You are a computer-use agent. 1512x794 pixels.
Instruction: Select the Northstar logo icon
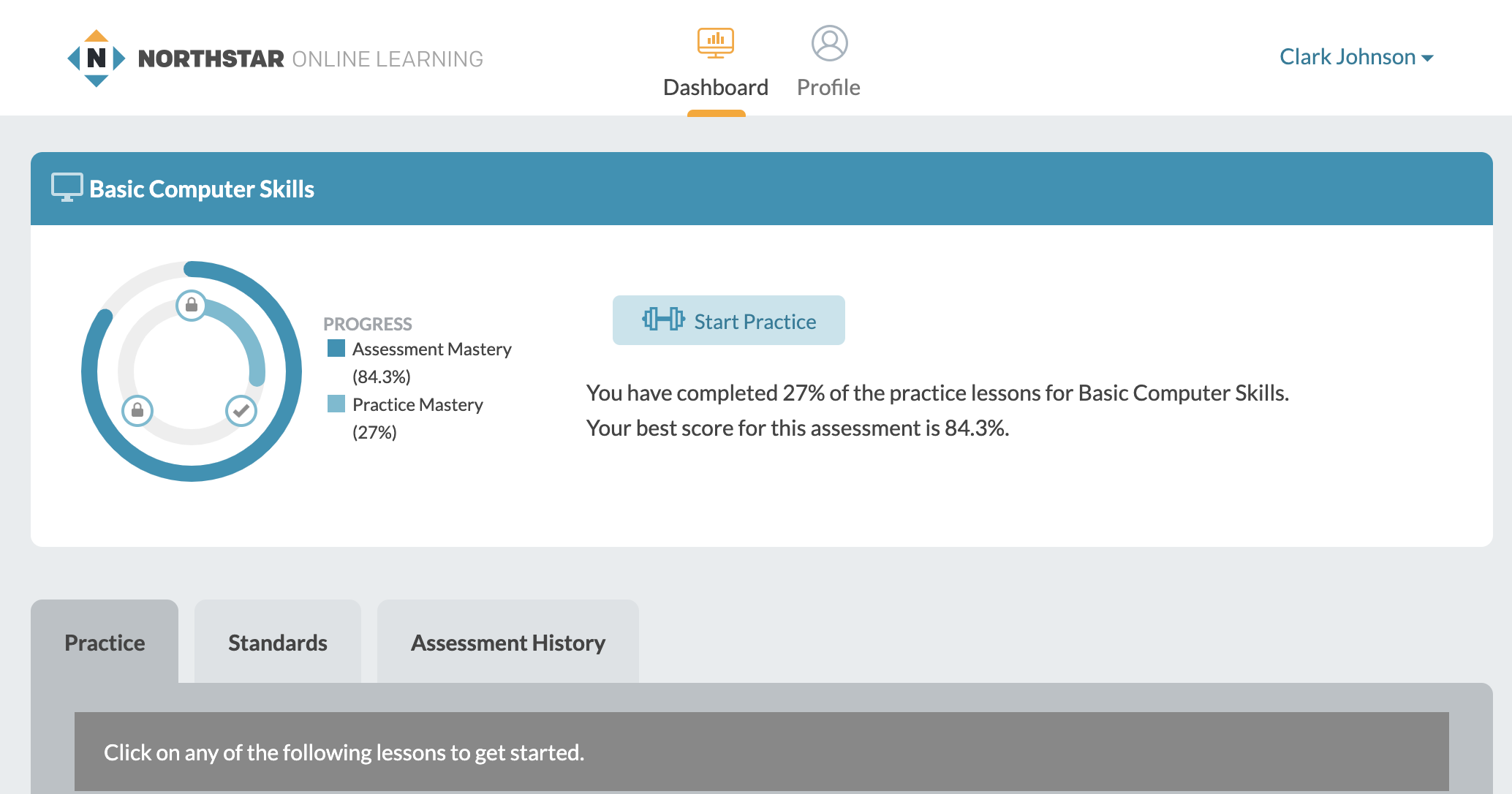click(94, 58)
